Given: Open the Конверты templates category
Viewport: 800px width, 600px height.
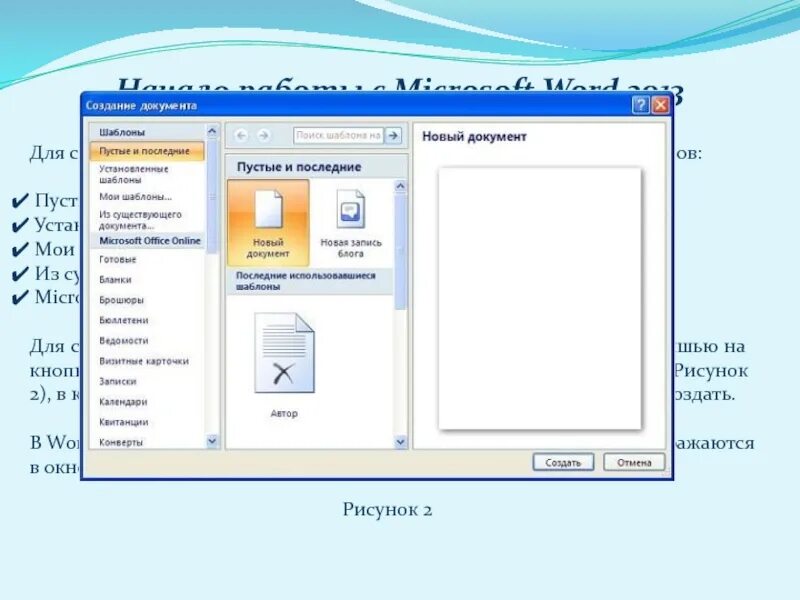Looking at the screenshot, I should pos(121,442).
